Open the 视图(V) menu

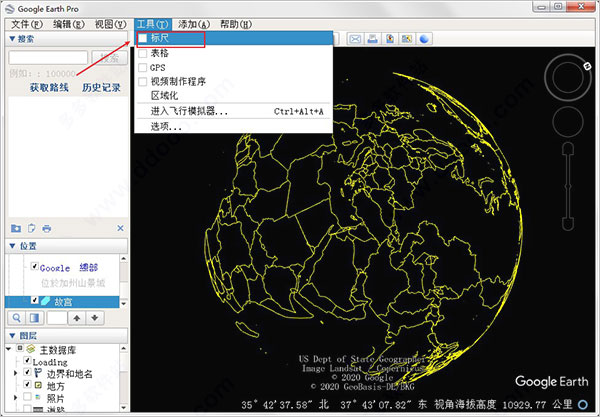(x=111, y=24)
